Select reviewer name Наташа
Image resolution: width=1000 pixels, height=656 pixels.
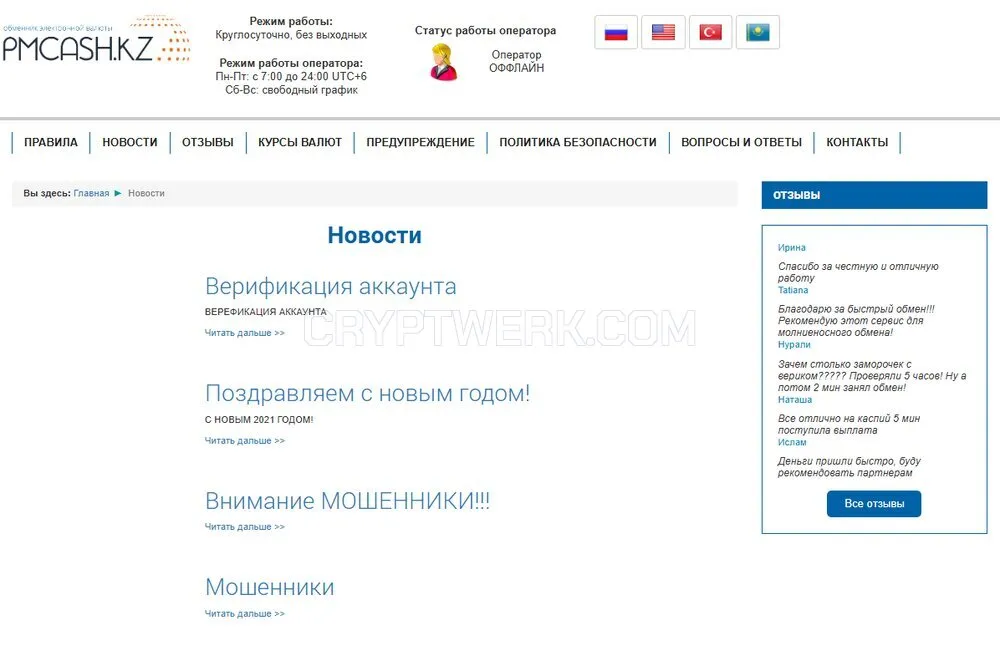pyautogui.click(x=795, y=400)
